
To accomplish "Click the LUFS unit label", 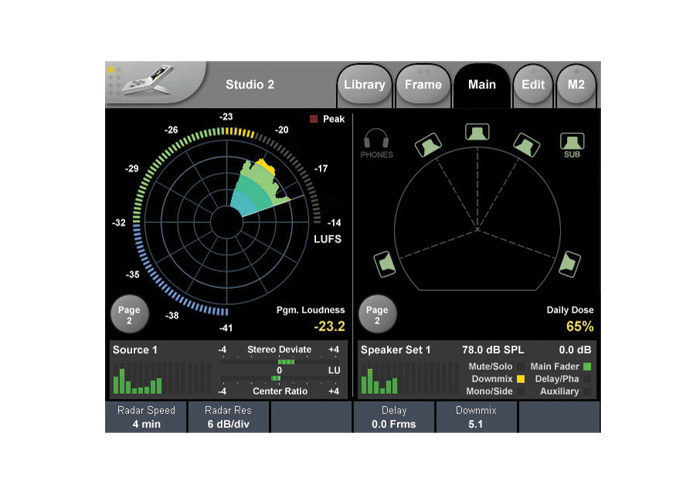I will (327, 239).
